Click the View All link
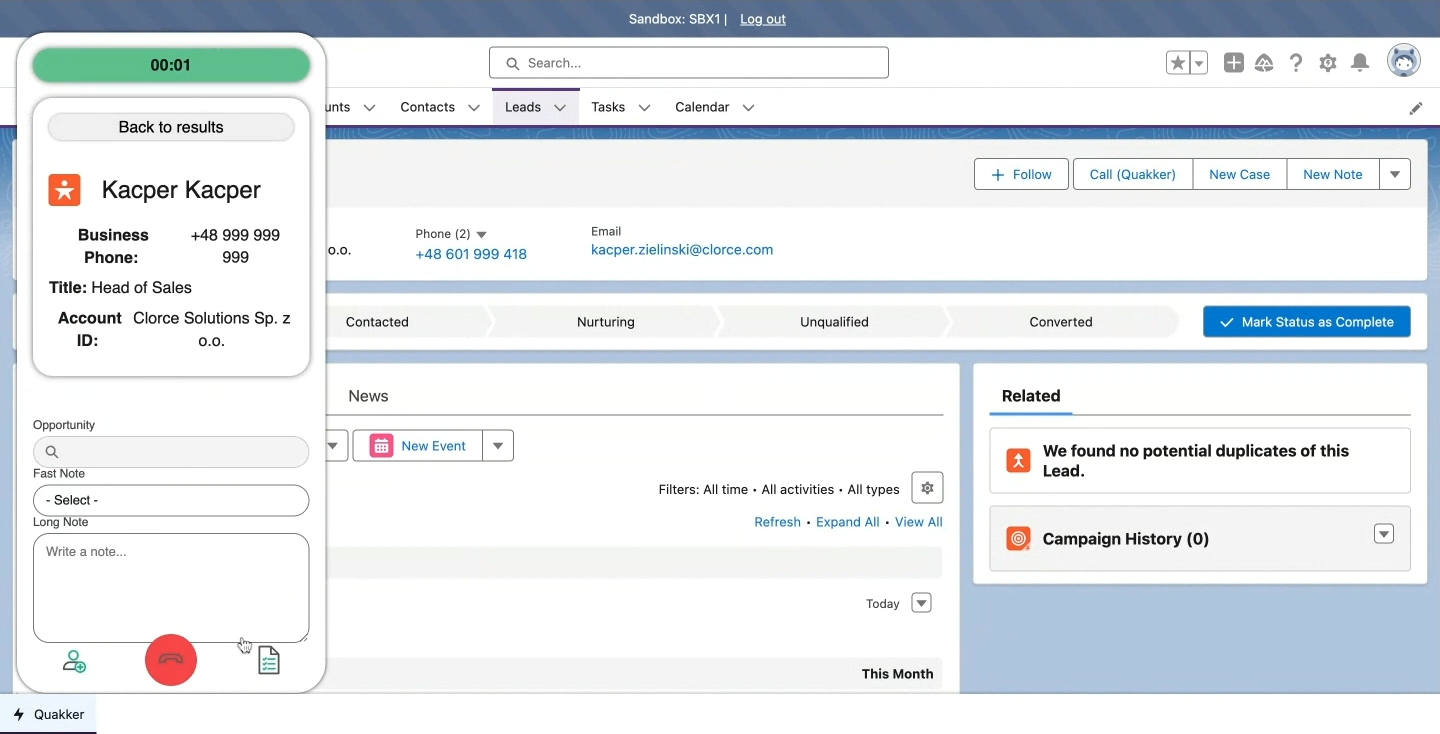 click(x=919, y=522)
